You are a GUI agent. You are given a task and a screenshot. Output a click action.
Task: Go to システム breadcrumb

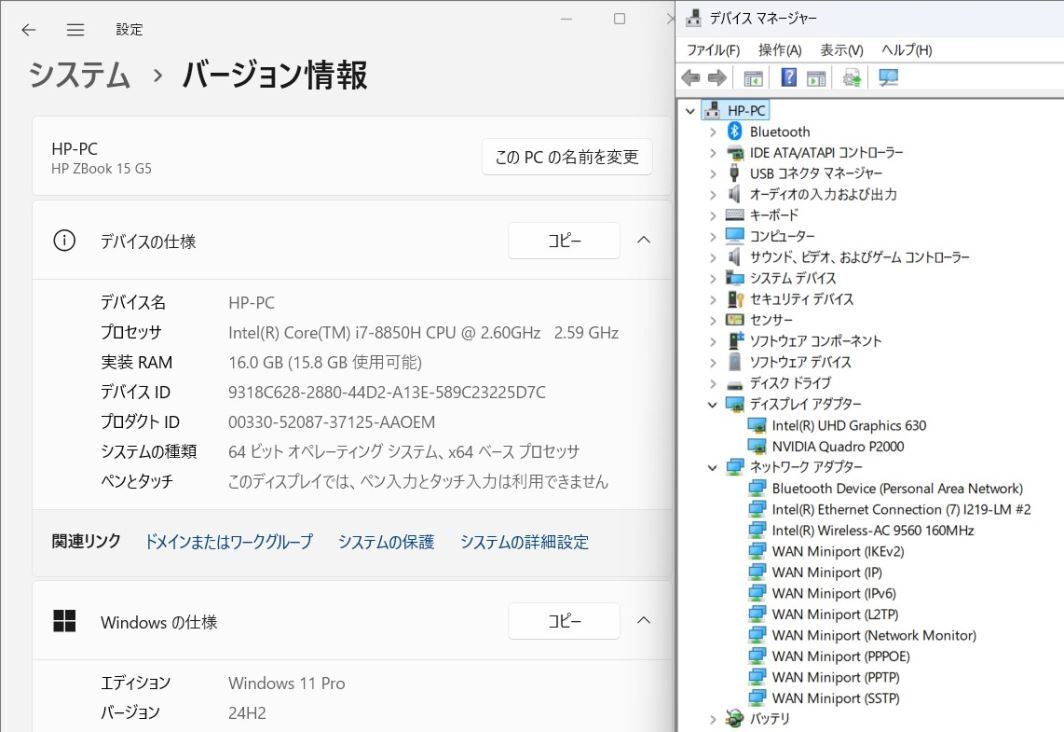point(79,75)
